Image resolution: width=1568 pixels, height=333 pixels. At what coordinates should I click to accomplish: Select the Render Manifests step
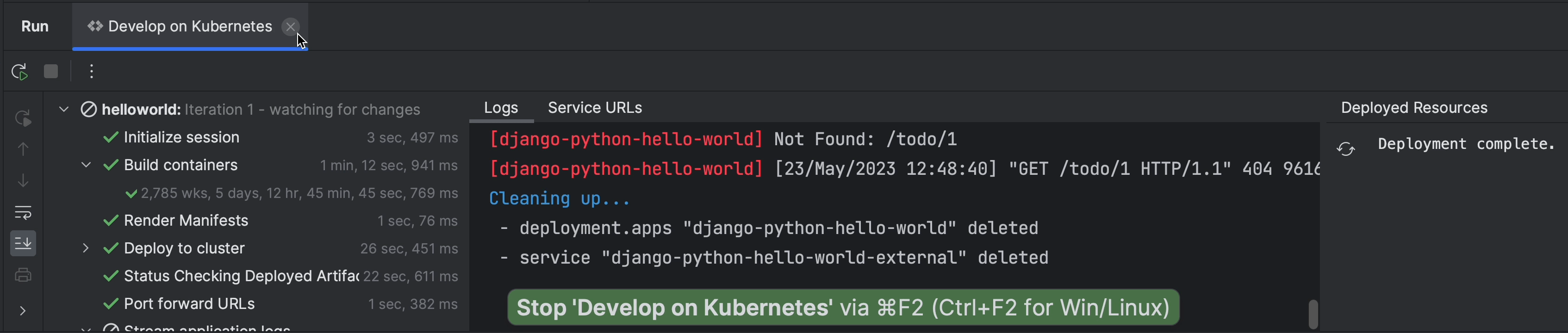pos(186,220)
